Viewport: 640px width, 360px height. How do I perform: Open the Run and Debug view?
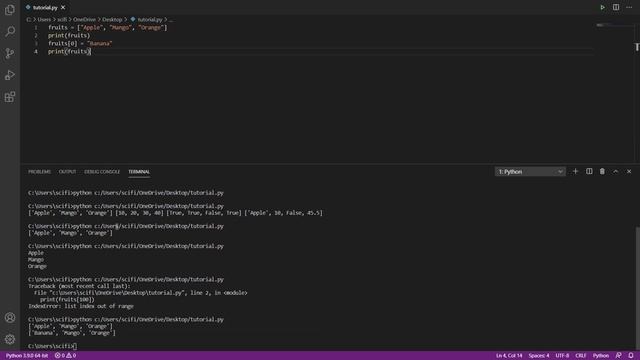[10, 75]
